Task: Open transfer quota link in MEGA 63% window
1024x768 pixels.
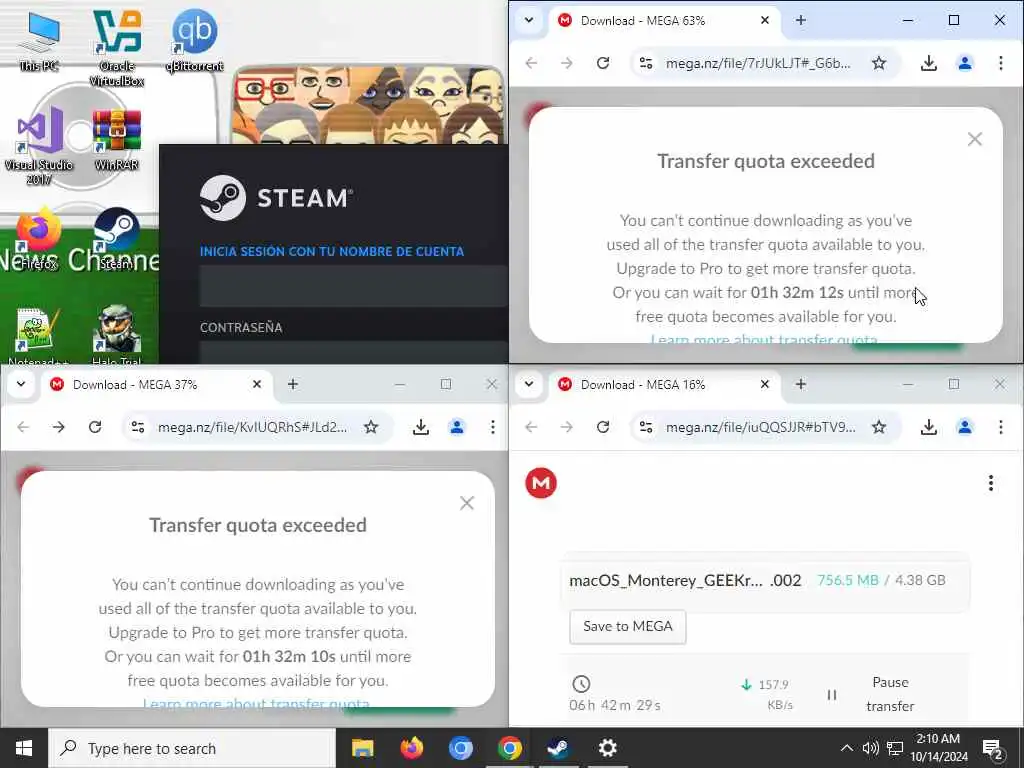Action: click(x=764, y=339)
